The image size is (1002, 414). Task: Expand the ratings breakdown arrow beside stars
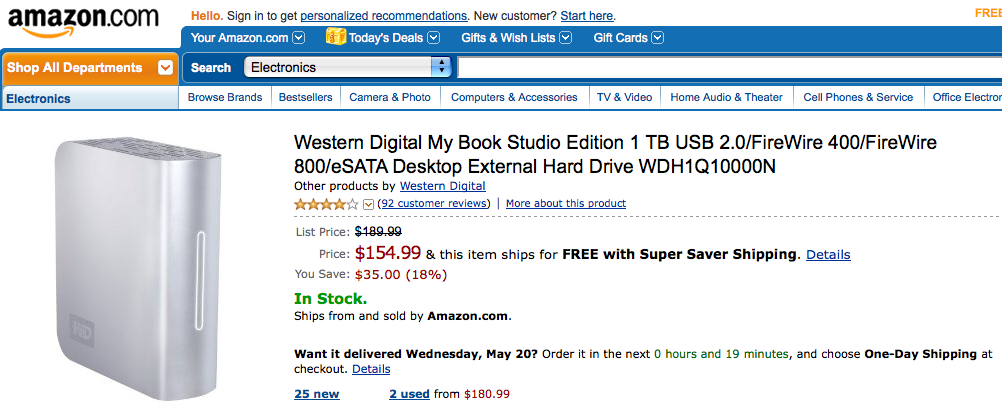coord(368,204)
